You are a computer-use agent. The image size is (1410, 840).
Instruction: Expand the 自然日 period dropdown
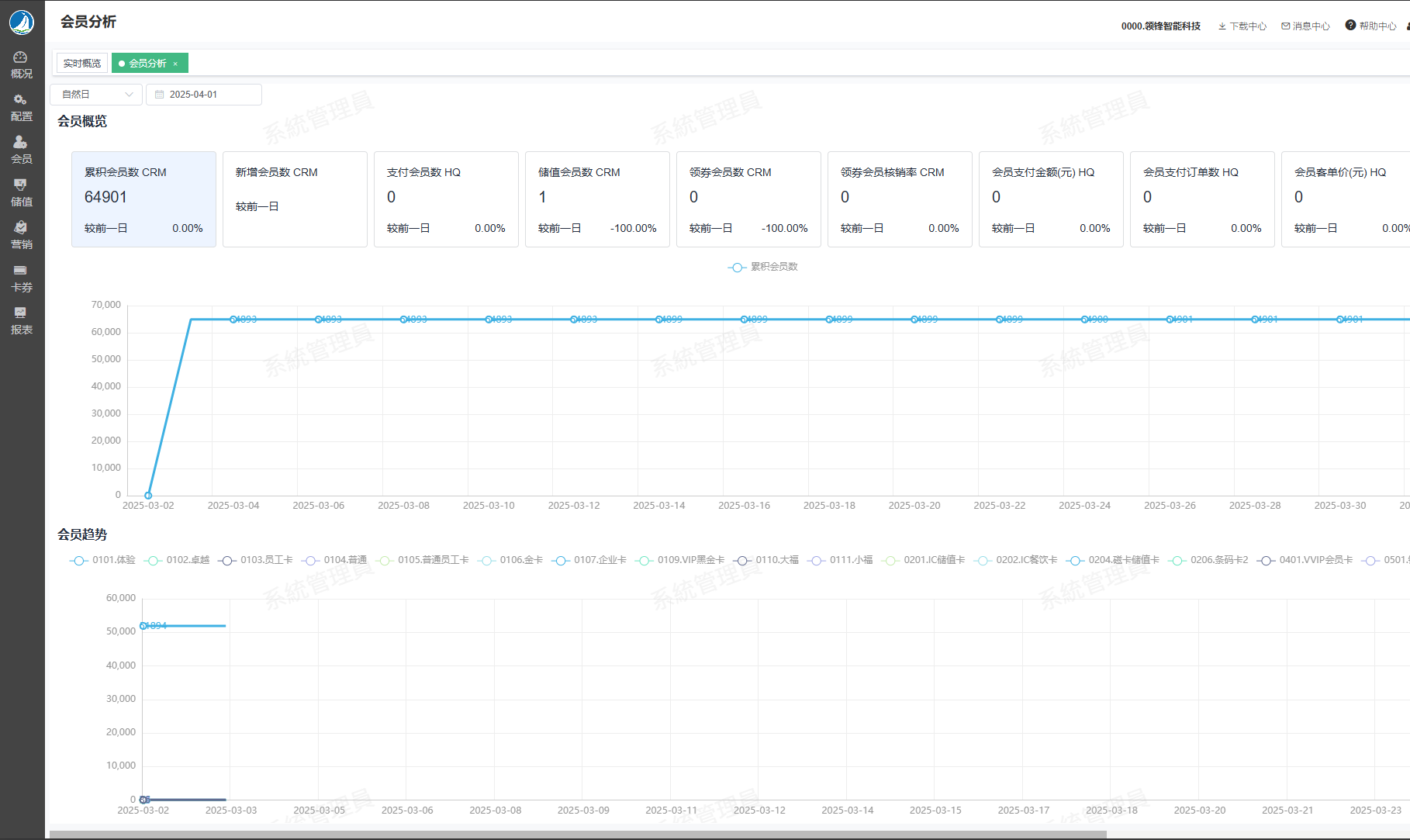(x=96, y=95)
